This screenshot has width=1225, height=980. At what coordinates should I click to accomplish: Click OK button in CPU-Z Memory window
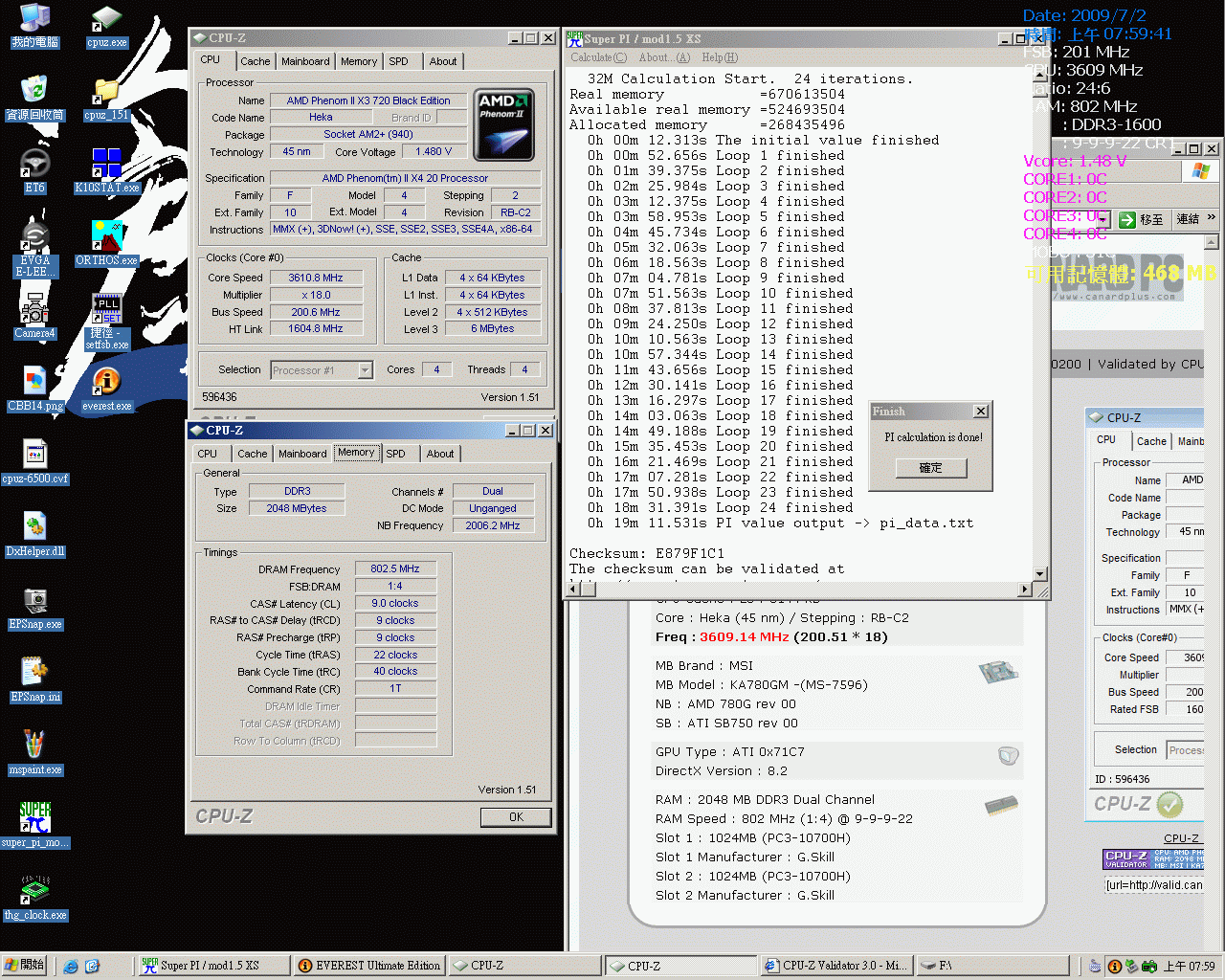pyautogui.click(x=516, y=817)
